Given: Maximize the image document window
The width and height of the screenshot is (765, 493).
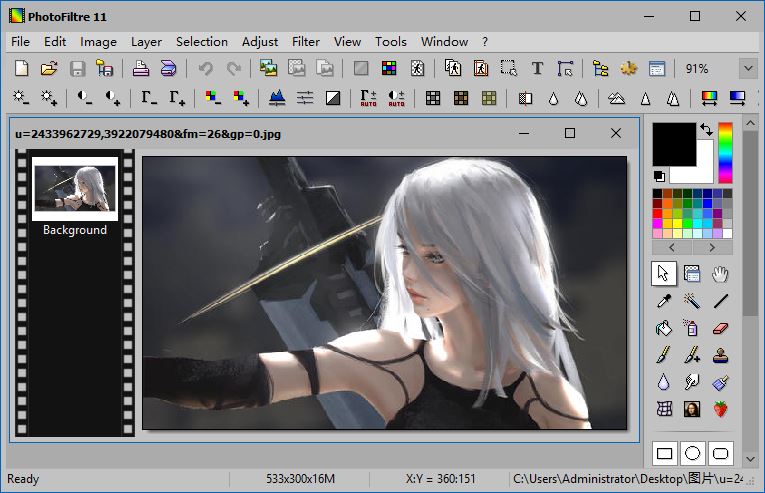Looking at the screenshot, I should click(x=570, y=133).
